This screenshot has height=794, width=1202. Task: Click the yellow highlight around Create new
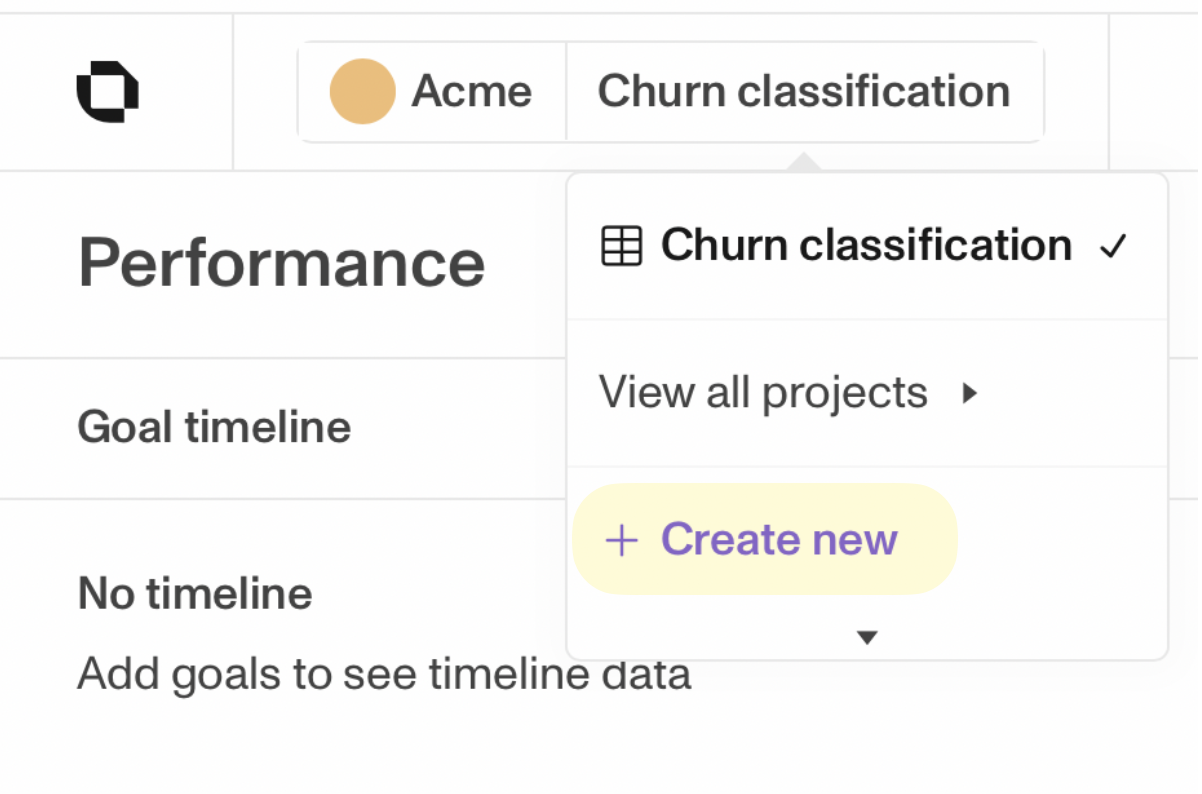[x=930, y=541]
